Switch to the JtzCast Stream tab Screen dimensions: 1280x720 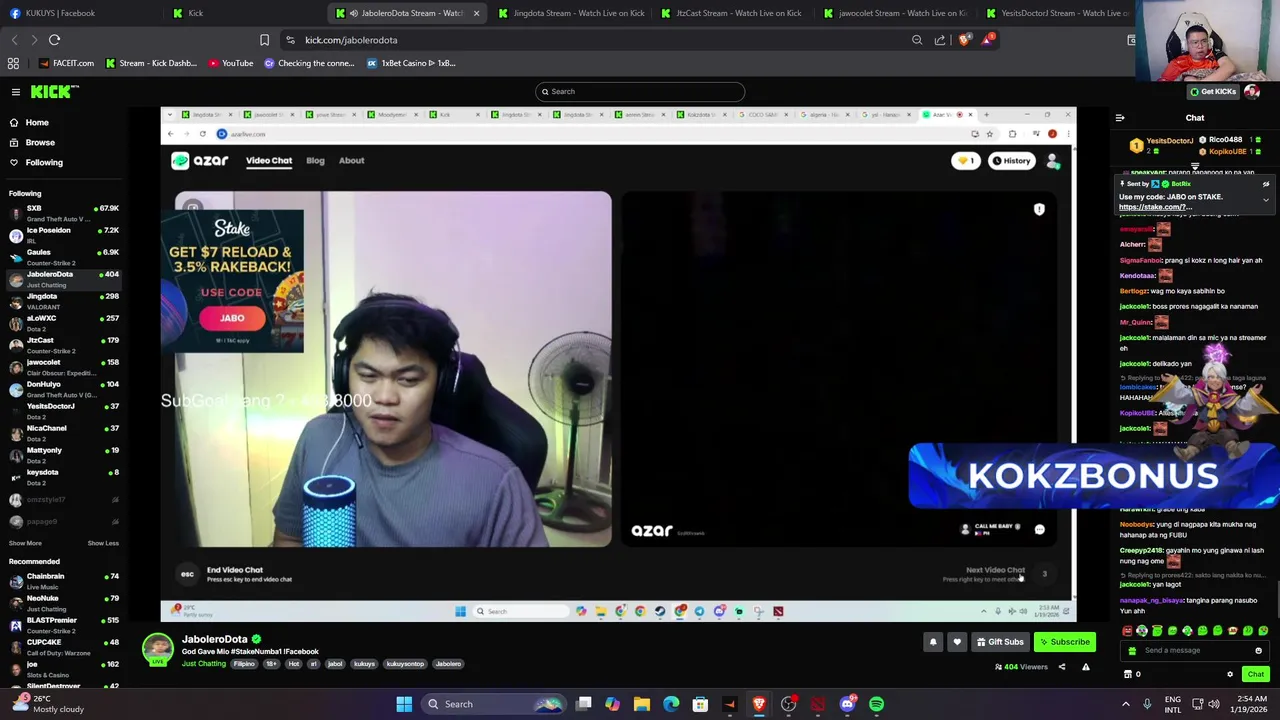(735, 13)
